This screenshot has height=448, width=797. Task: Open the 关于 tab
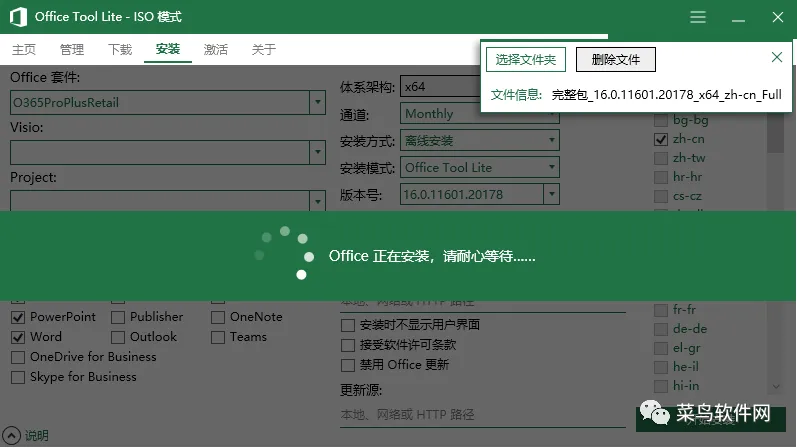point(264,49)
